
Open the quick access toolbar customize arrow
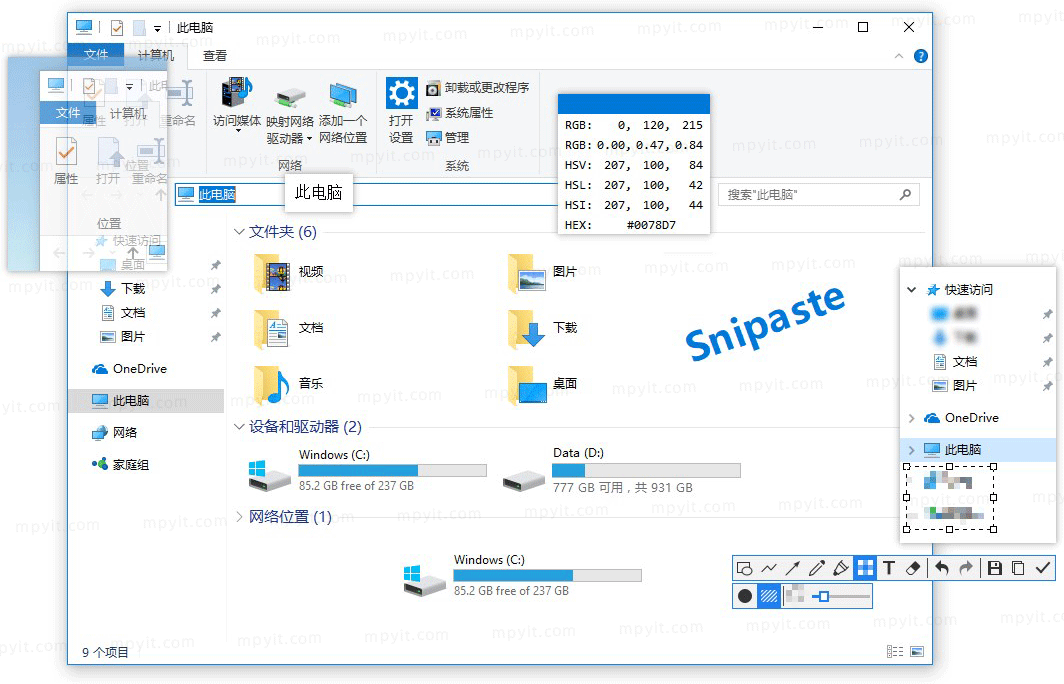(157, 28)
